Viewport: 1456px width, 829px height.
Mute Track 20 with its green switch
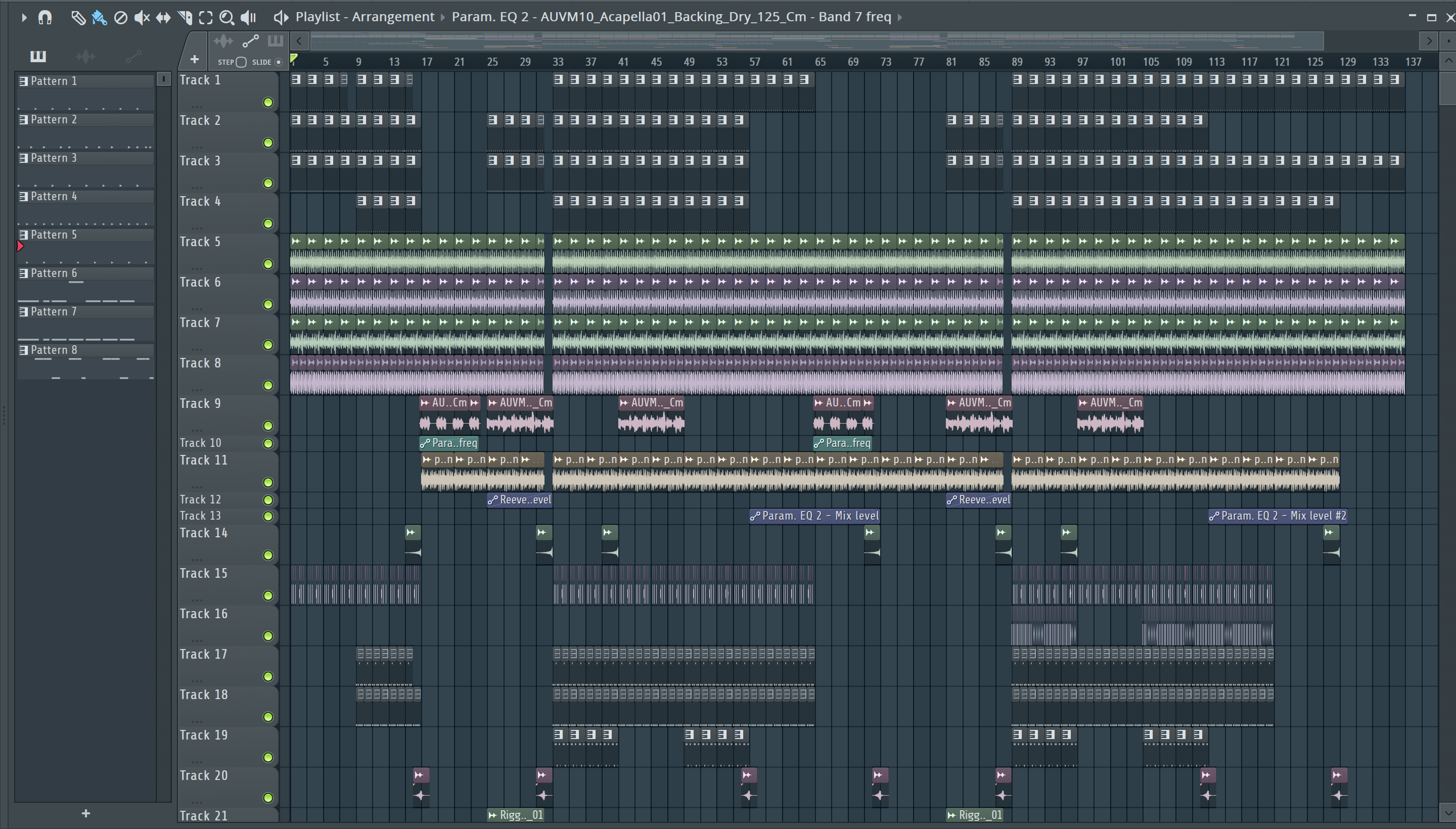click(x=268, y=798)
